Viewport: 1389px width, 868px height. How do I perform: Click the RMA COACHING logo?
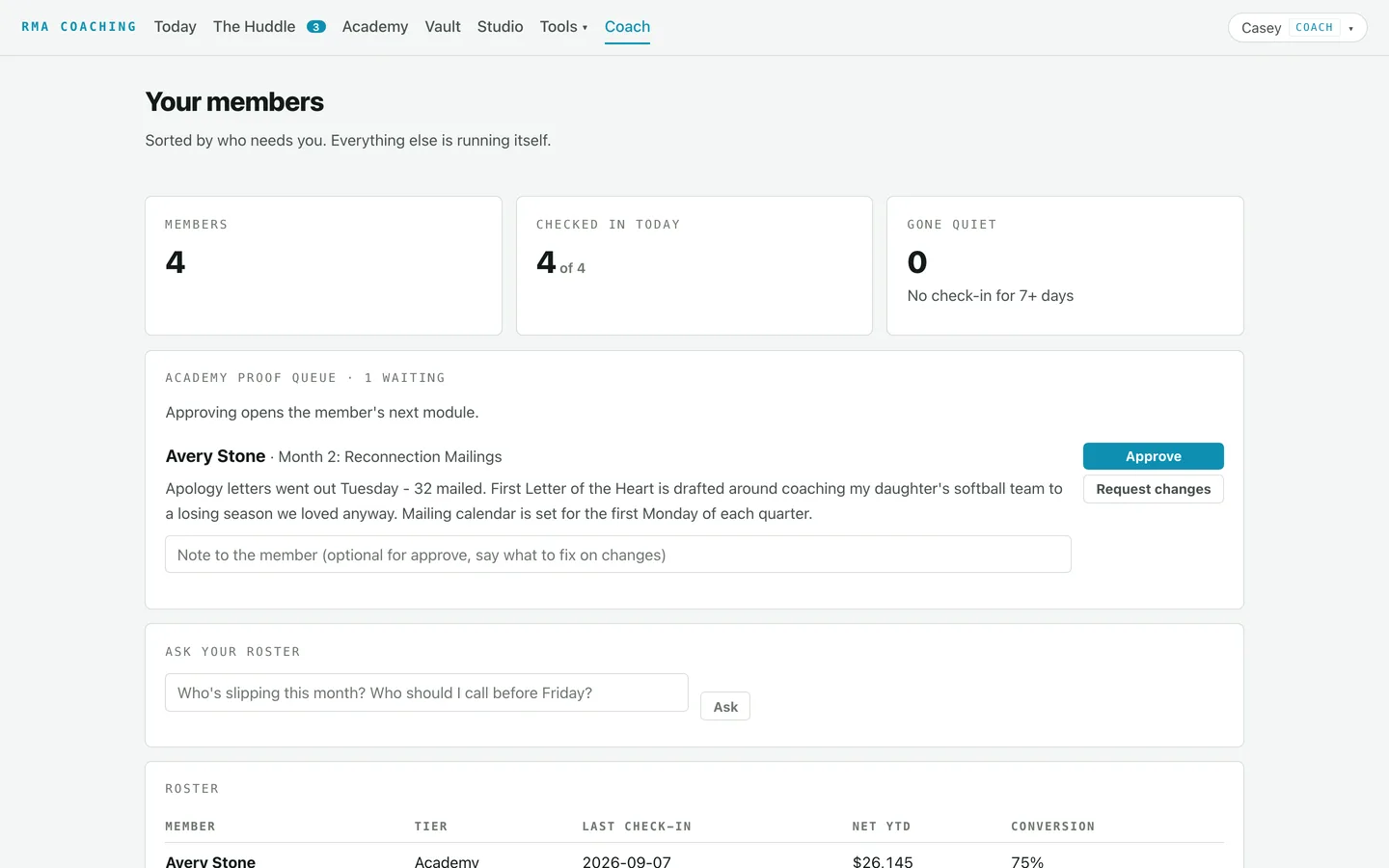point(79,27)
